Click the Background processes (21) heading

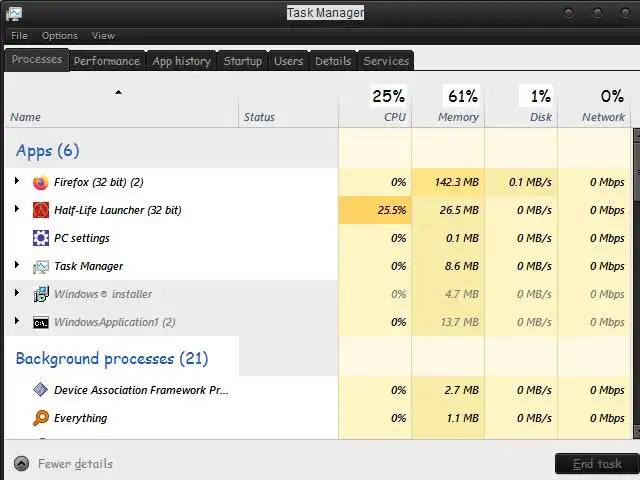click(112, 359)
